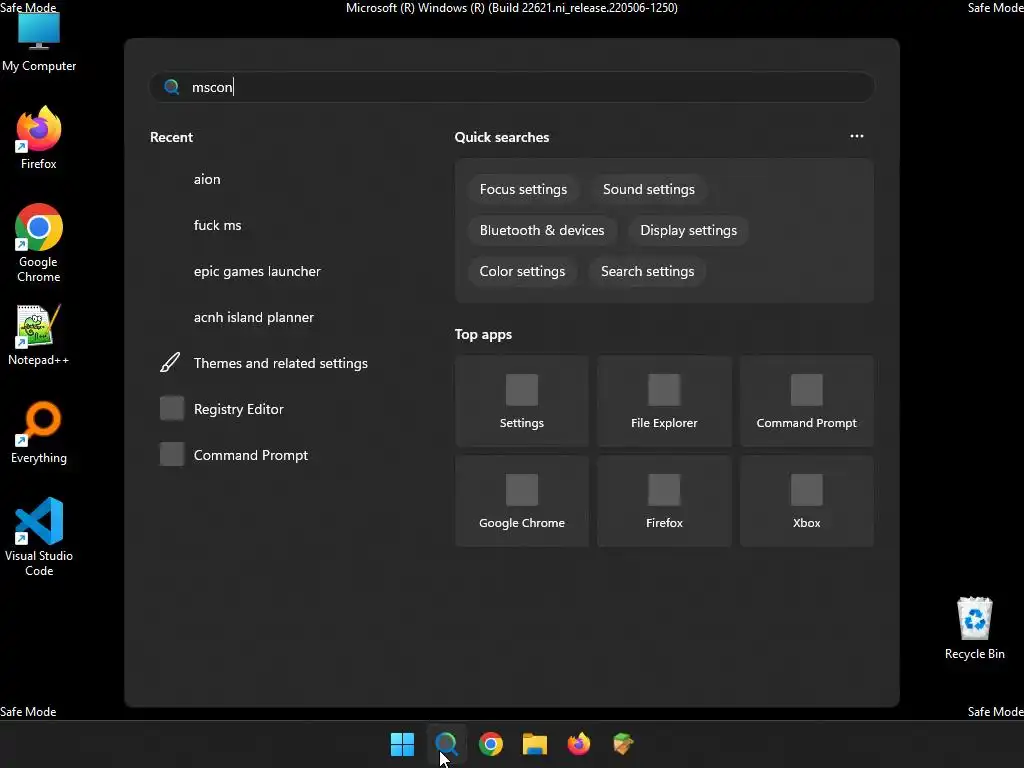Select the Firefox desktop shortcut
1024x768 pixels.
(39, 138)
